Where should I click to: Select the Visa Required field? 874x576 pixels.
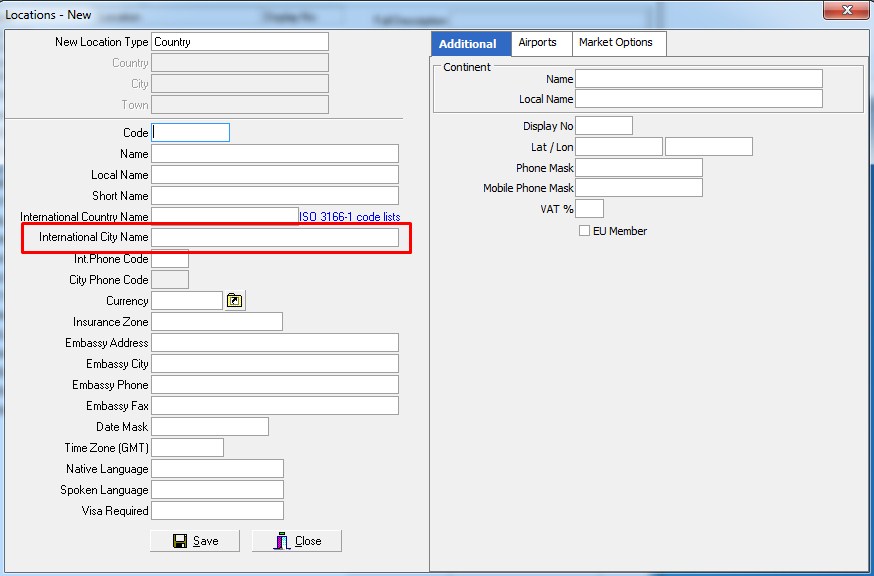coord(217,511)
